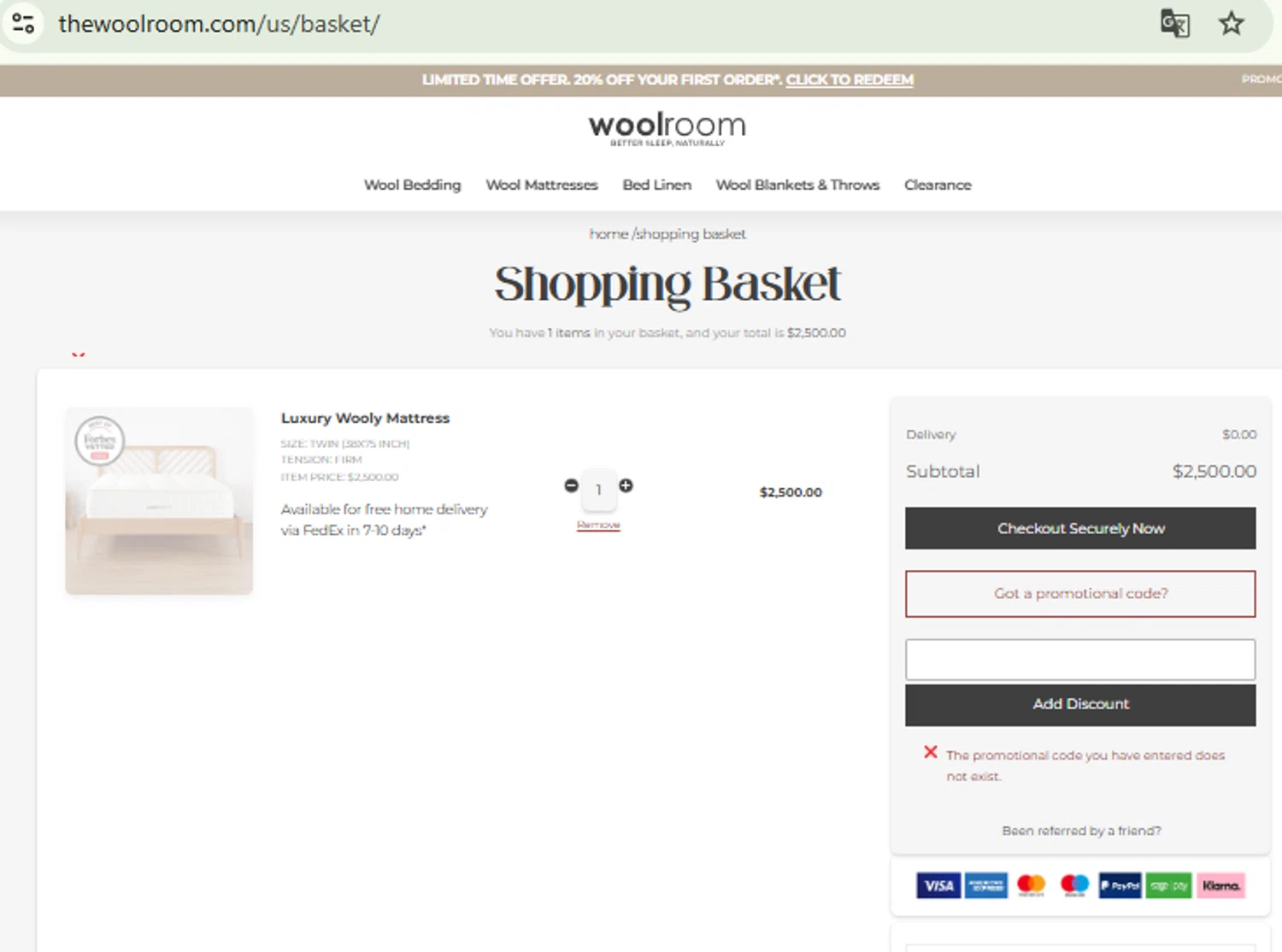Click the PayPal payment icon
The width and height of the screenshot is (1282, 952).
coord(1120,885)
